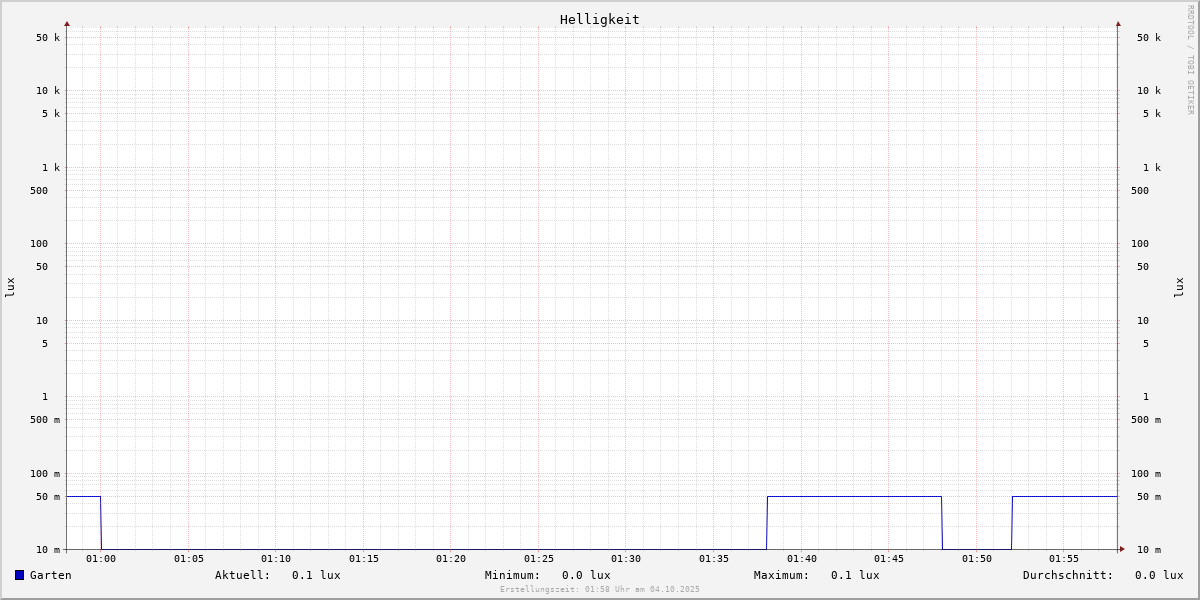Click the Durchschnitt average readout
Viewport: 1200px width, 600px height.
pyautogui.click(x=1158, y=575)
